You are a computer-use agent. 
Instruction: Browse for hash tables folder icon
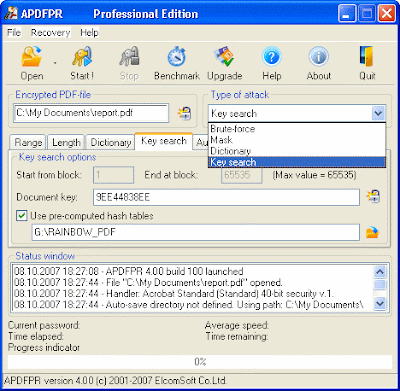click(373, 232)
